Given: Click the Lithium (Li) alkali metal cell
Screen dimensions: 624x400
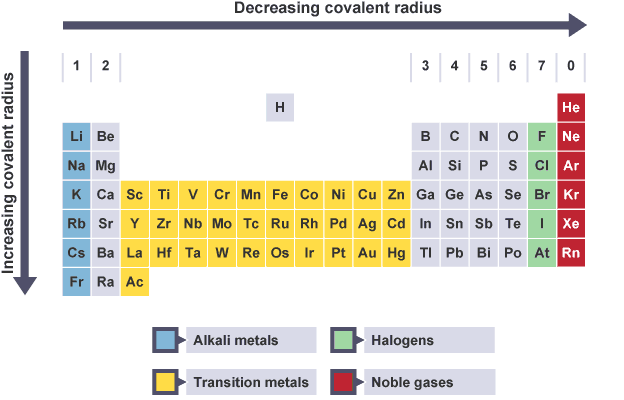Looking at the screenshot, I should coord(76,136).
